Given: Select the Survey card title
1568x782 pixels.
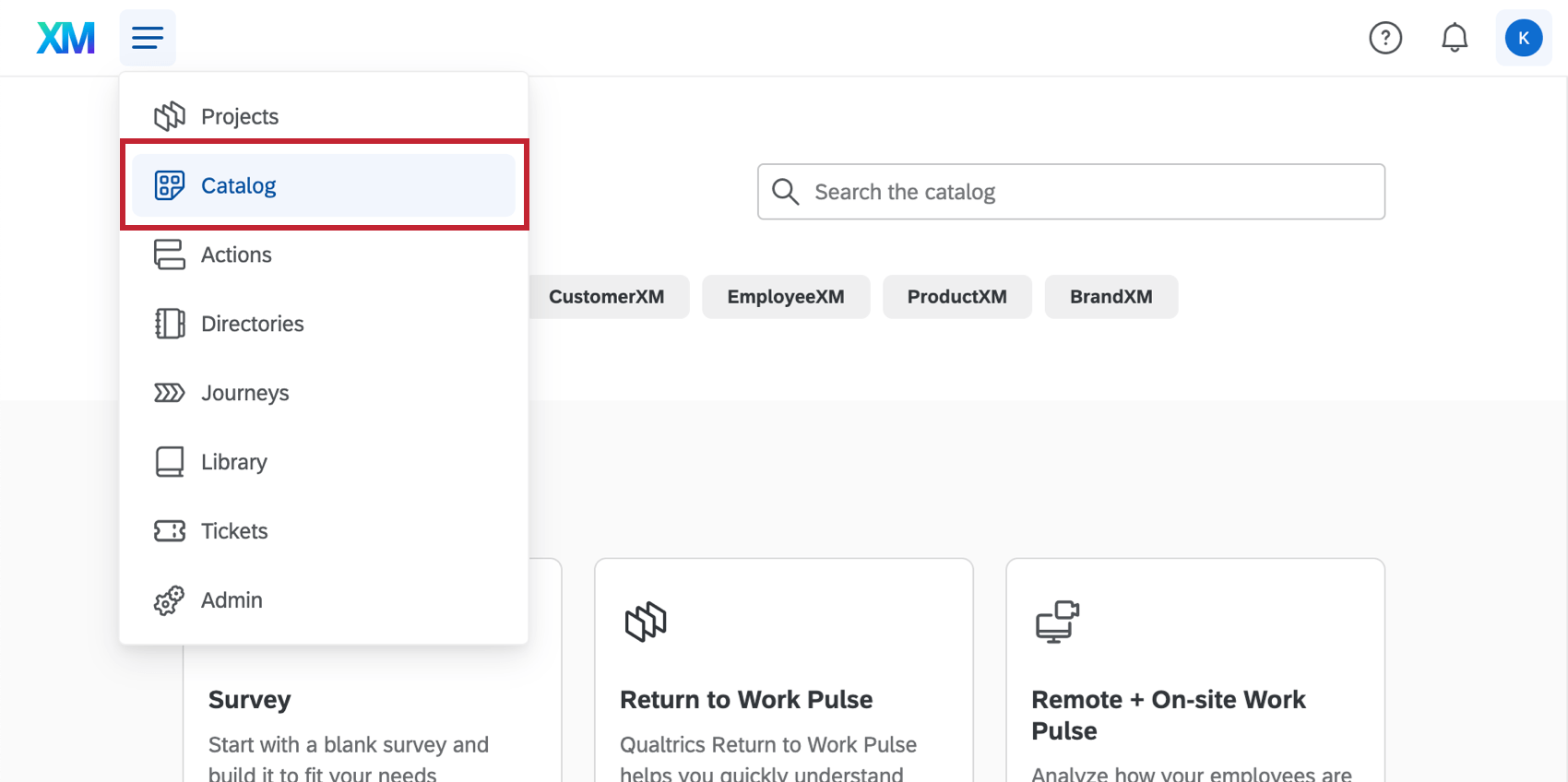Looking at the screenshot, I should pos(250,700).
